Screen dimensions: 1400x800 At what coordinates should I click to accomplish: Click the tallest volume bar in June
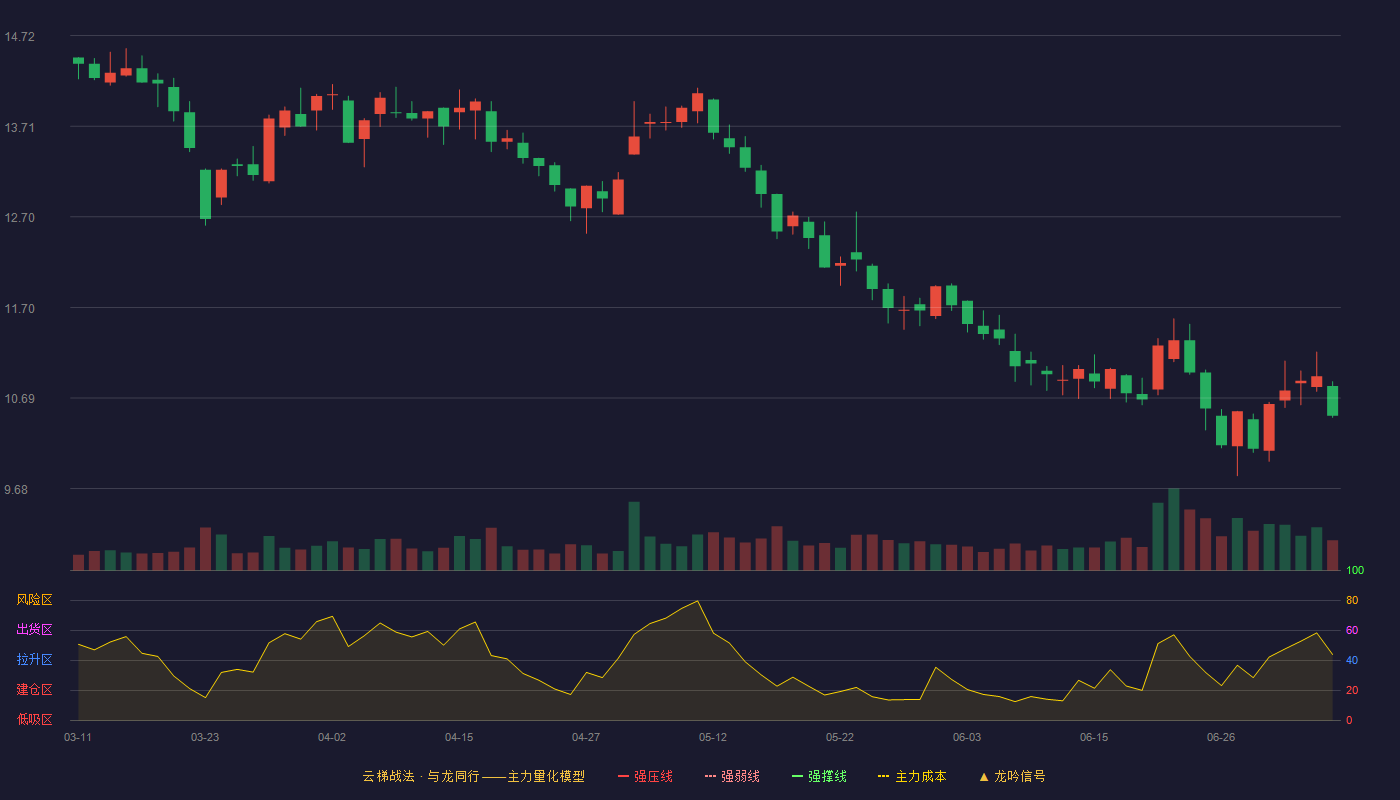click(1174, 529)
